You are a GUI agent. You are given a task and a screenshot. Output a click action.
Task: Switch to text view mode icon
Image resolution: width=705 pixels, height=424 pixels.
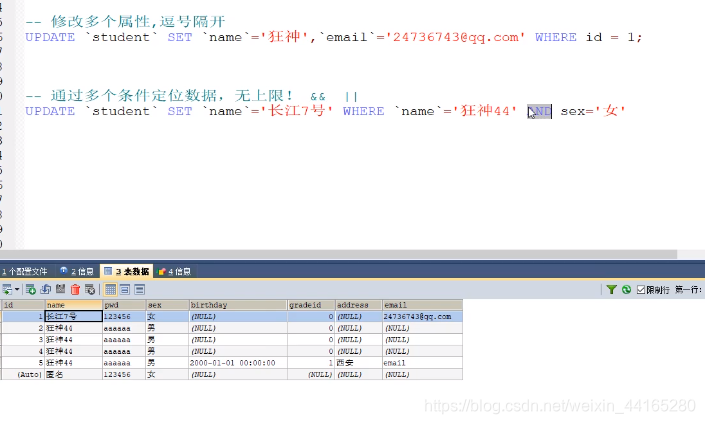(140, 290)
